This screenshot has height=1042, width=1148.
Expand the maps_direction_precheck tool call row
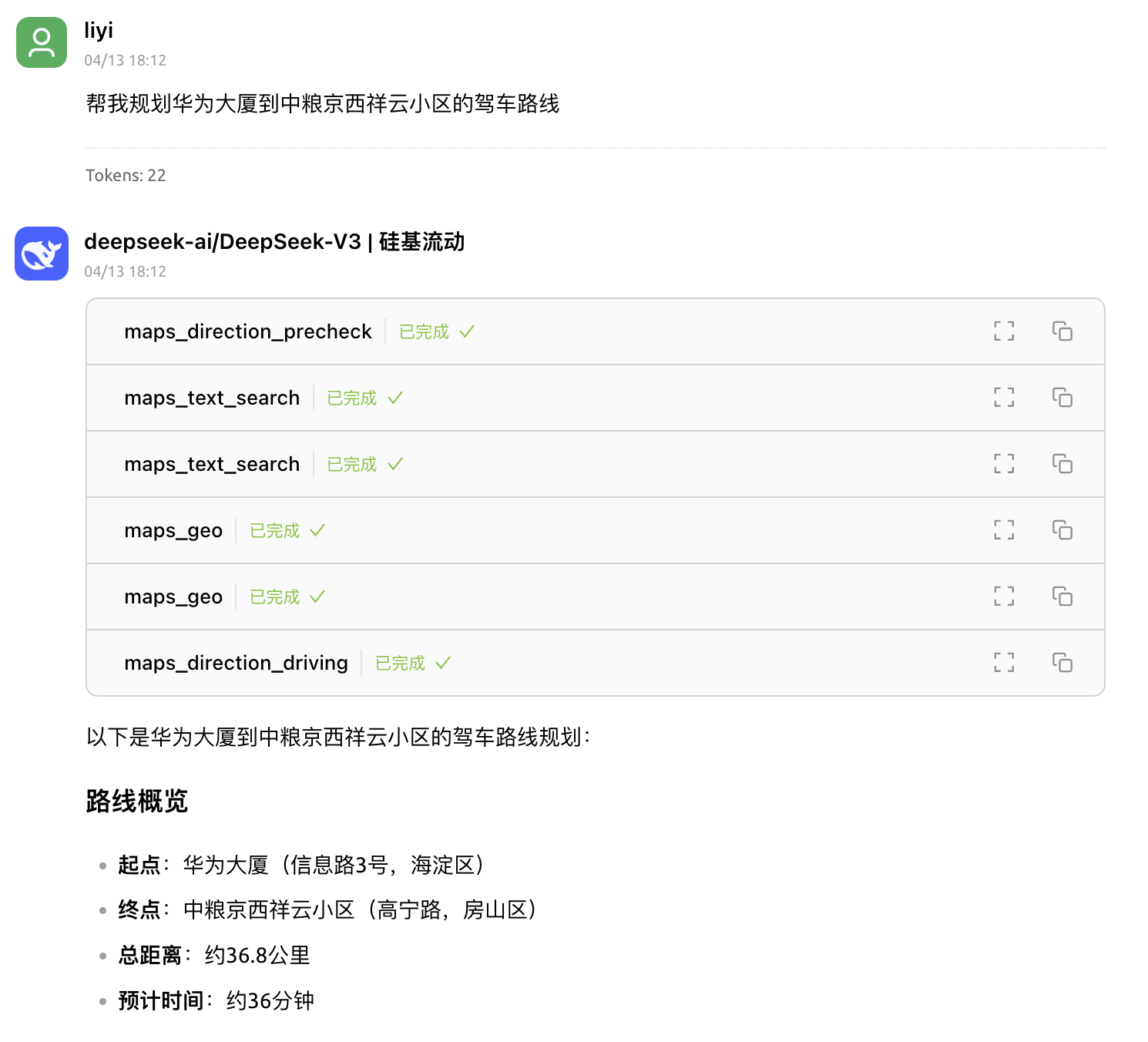coord(248,331)
